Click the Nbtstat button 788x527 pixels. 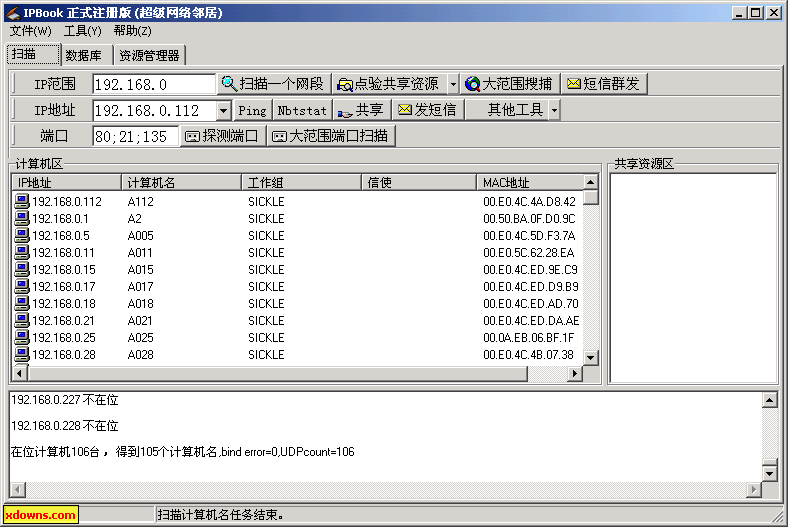[302, 110]
